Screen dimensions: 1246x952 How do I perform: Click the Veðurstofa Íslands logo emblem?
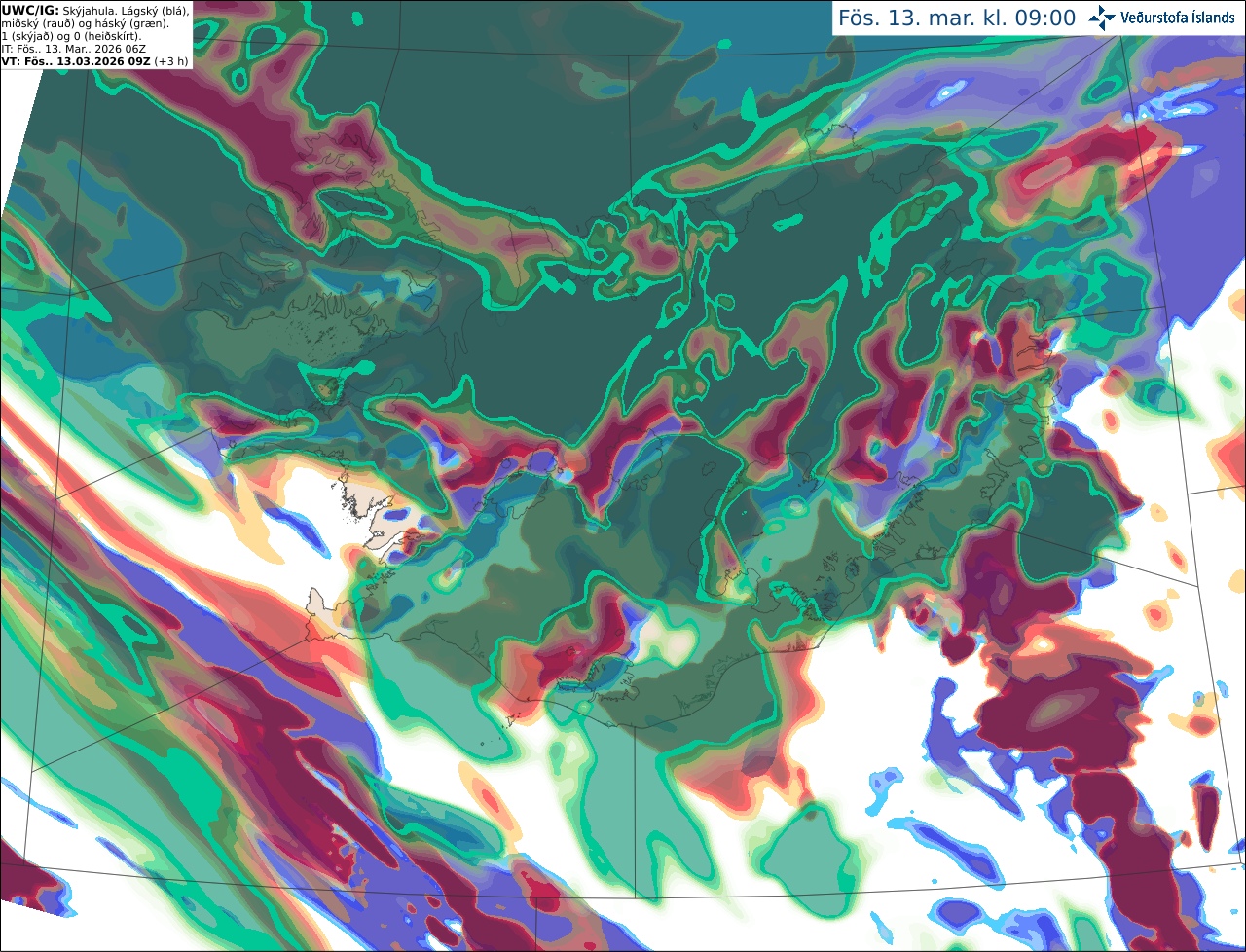click(1103, 18)
